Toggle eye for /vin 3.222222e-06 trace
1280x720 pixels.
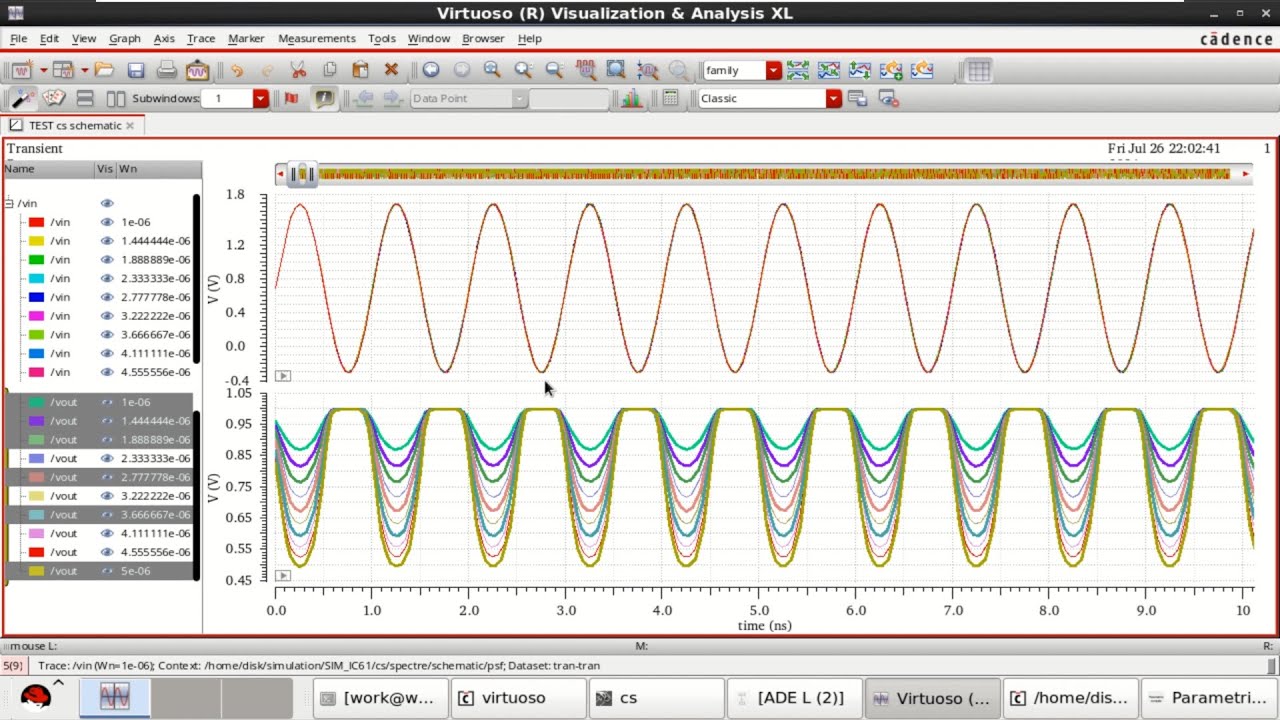pyautogui.click(x=107, y=316)
